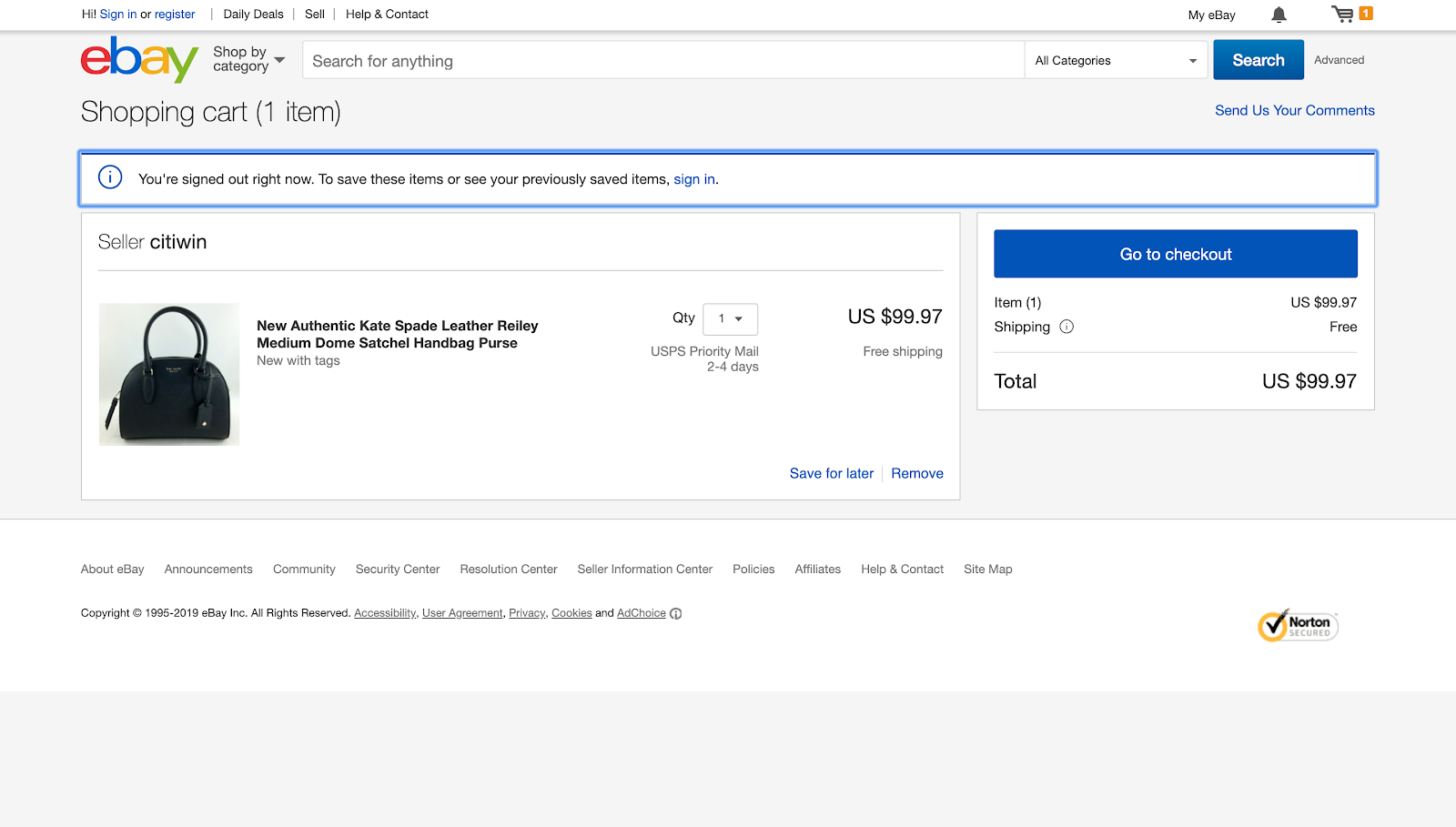The height and width of the screenshot is (827, 1456).
Task: Click Go to checkout
Action: [1176, 254]
